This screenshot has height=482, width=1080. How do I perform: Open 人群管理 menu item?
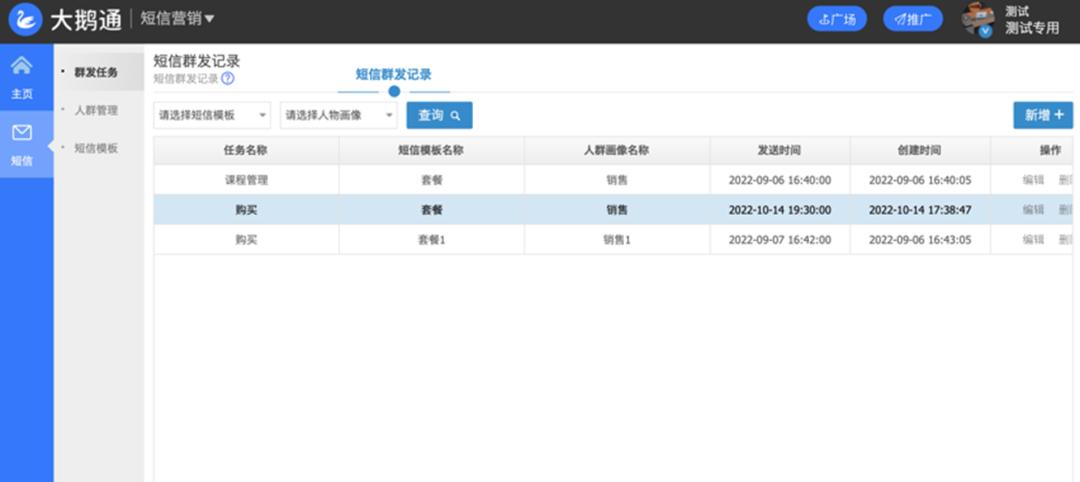pyautogui.click(x=96, y=109)
